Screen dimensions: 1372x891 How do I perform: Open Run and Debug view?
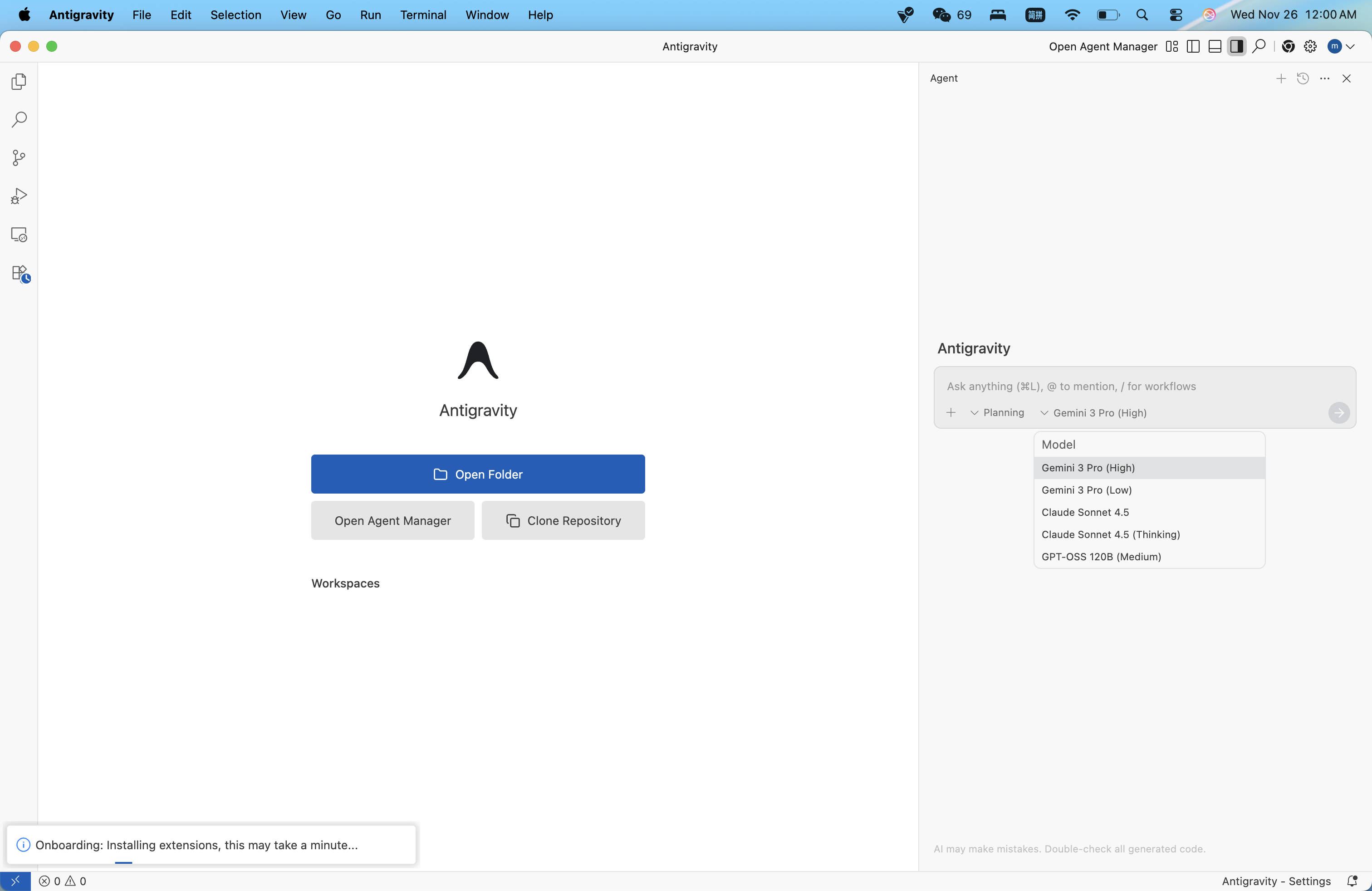point(19,196)
